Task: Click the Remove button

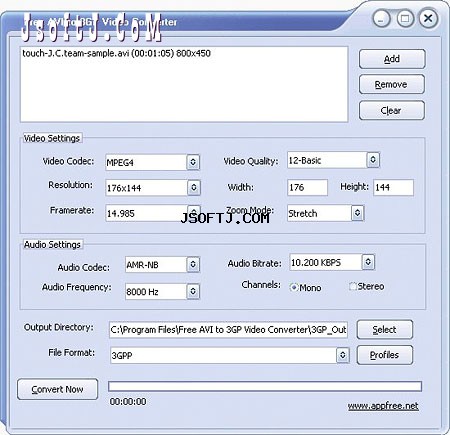Action: point(392,84)
